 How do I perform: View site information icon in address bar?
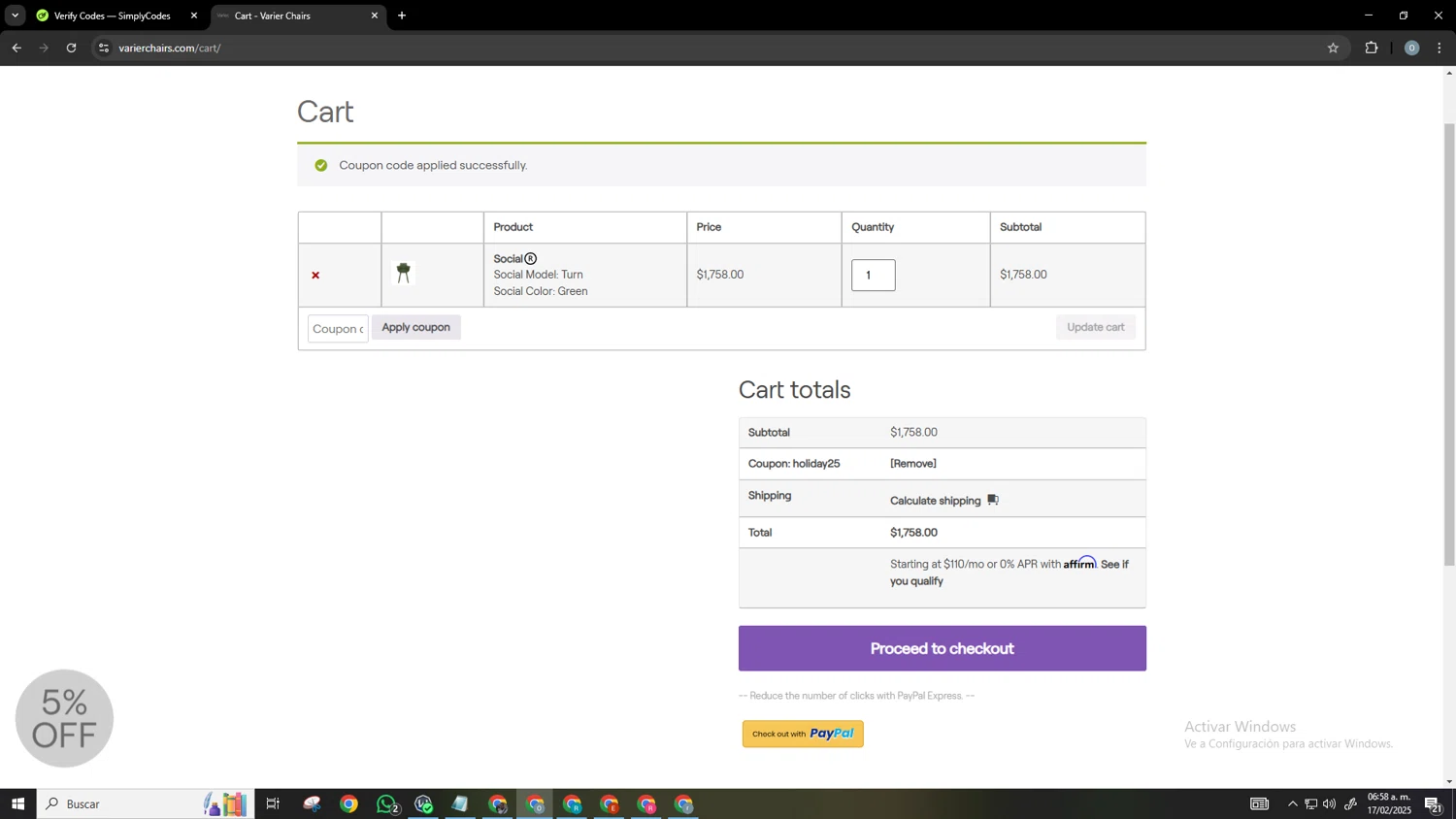104,48
